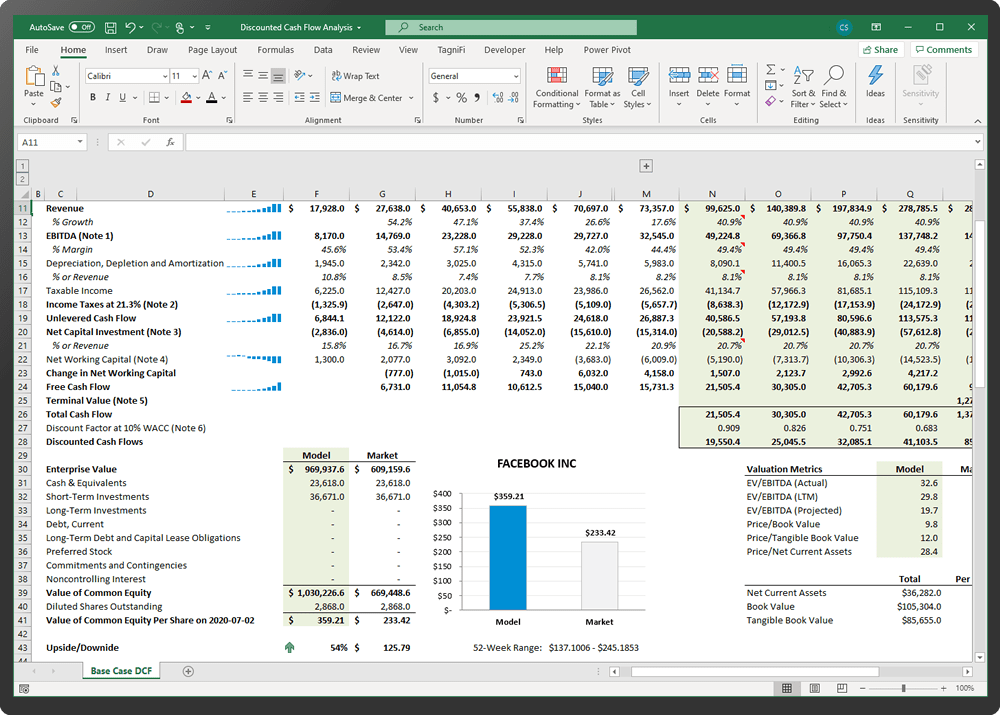Screen dimensions: 1000x715
Task: Add a new sheet with plus icon
Action: pyautogui.click(x=188, y=671)
